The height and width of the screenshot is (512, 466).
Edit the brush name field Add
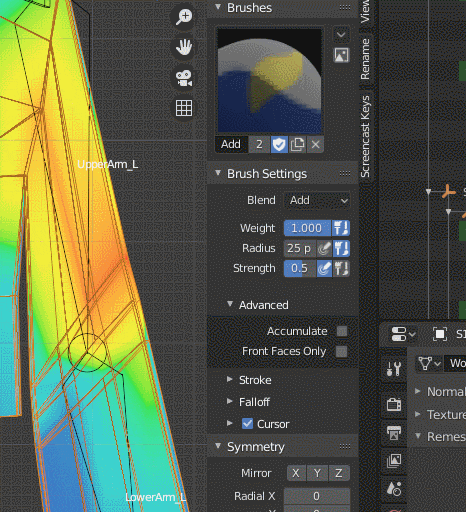pos(231,144)
